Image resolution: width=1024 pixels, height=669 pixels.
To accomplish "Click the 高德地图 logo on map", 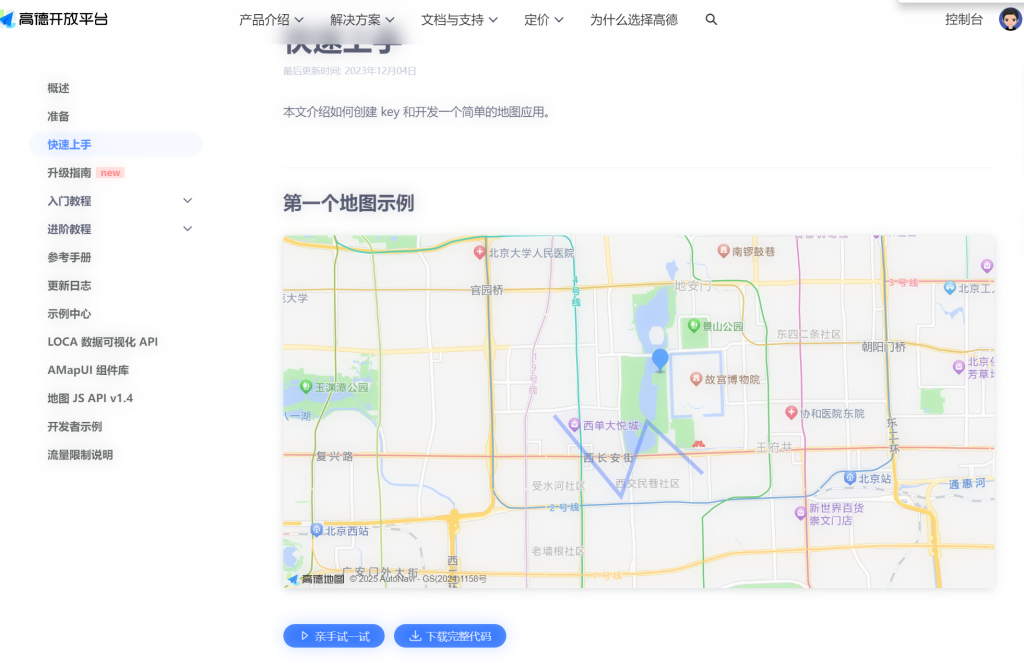I will 316,579.
